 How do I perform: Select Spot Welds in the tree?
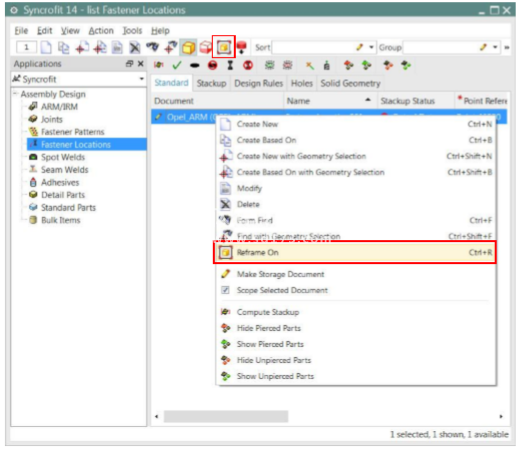click(63, 157)
